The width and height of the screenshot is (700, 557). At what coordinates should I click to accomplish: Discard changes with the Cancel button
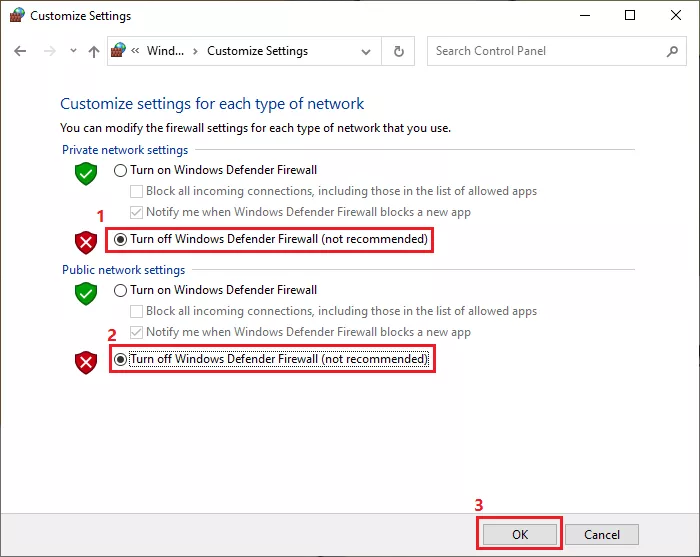602,534
